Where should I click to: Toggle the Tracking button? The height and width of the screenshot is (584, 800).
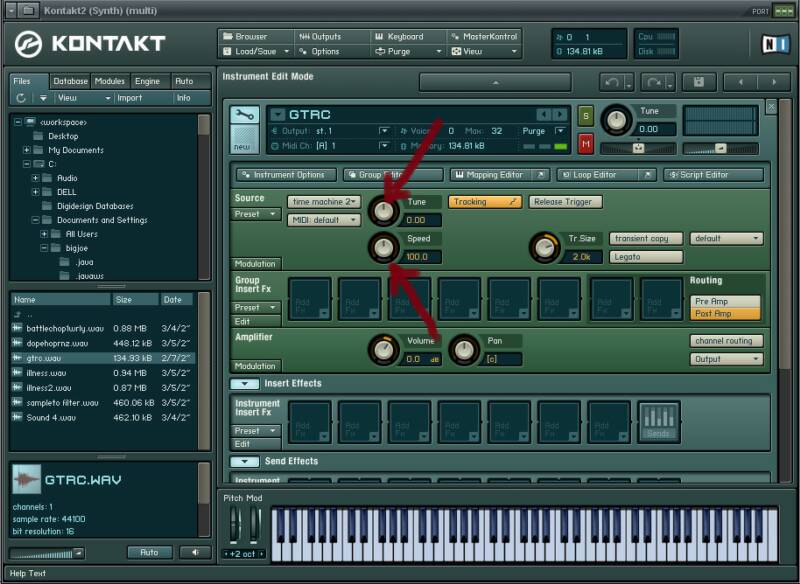[x=485, y=202]
